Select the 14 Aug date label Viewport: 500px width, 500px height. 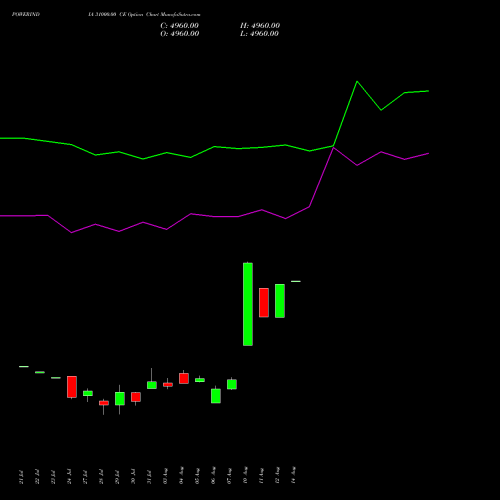293,476
